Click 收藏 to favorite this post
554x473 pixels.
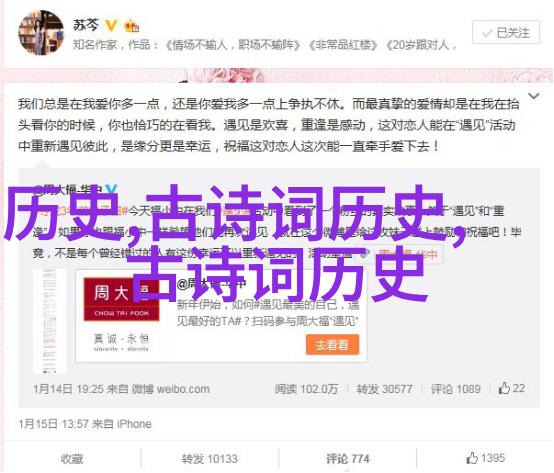(72, 459)
